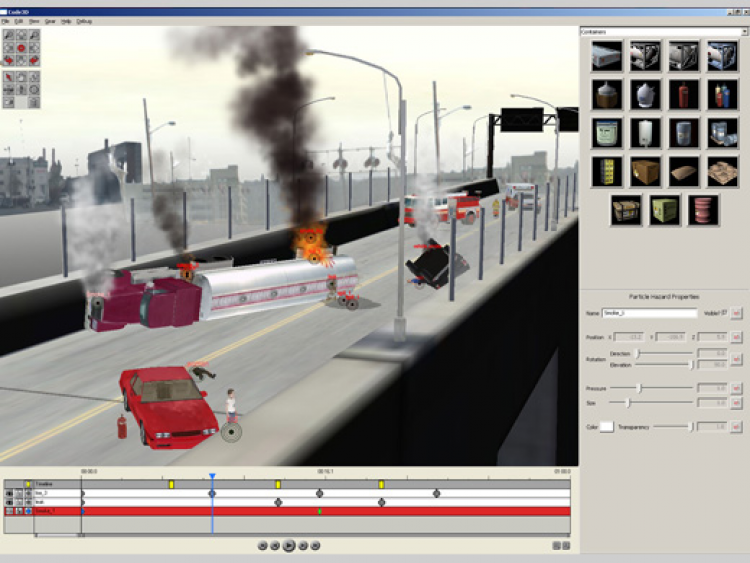Click the step-back playback button
Viewport: 750px width, 563px height.
[x=275, y=545]
